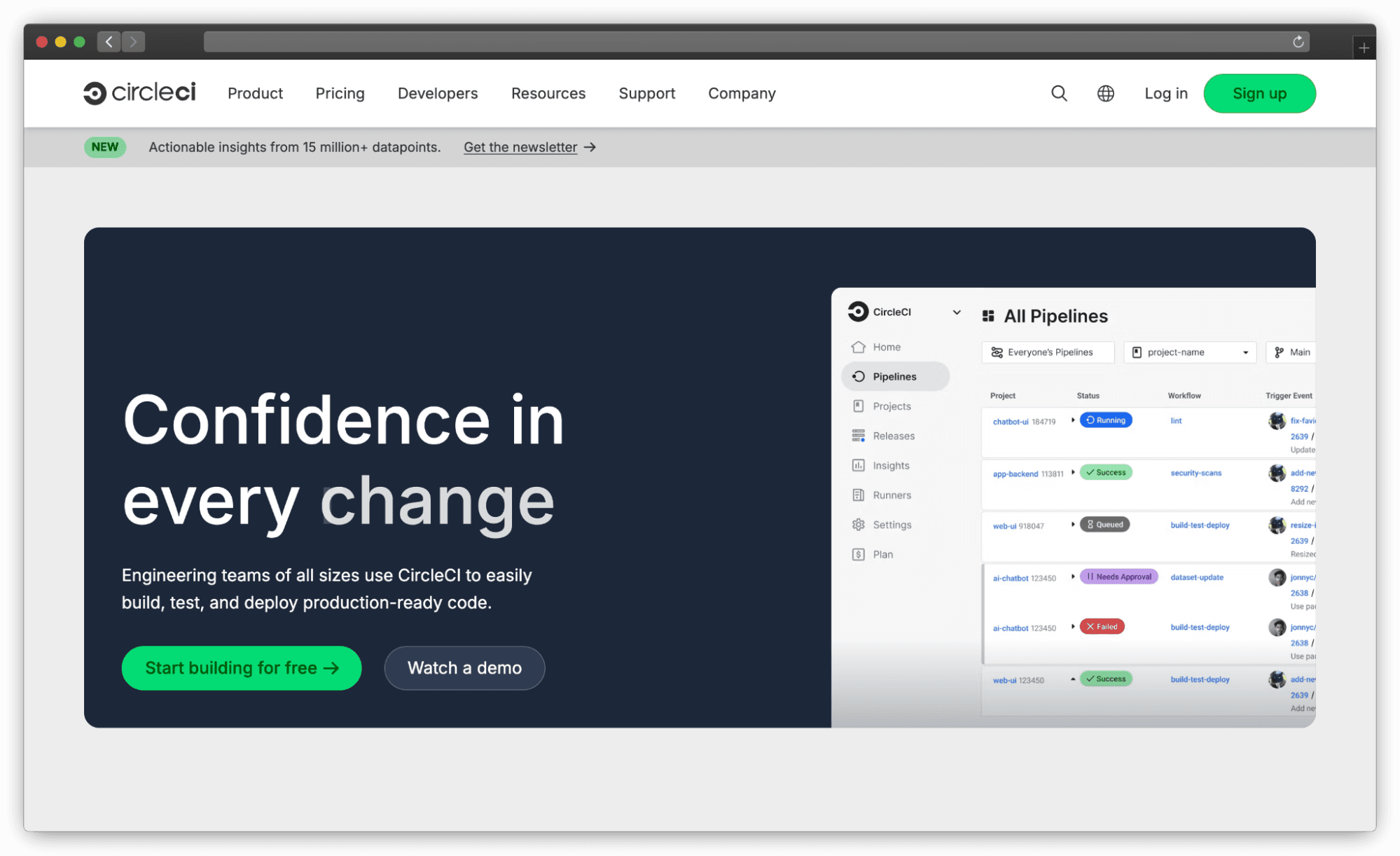
Task: Open the web-ui 918047 project link
Action: coord(1004,526)
